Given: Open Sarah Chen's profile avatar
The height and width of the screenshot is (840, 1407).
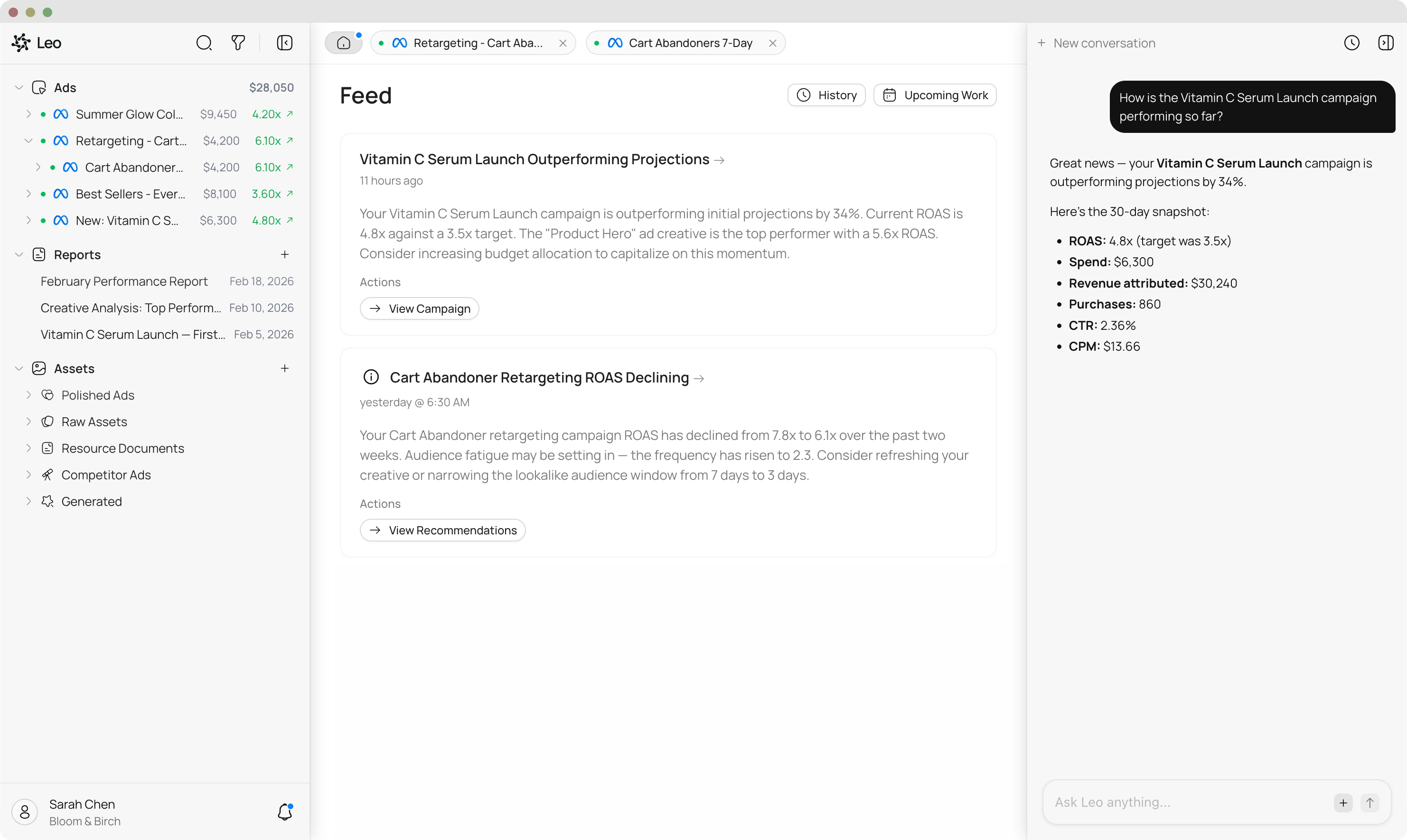Looking at the screenshot, I should 24,812.
